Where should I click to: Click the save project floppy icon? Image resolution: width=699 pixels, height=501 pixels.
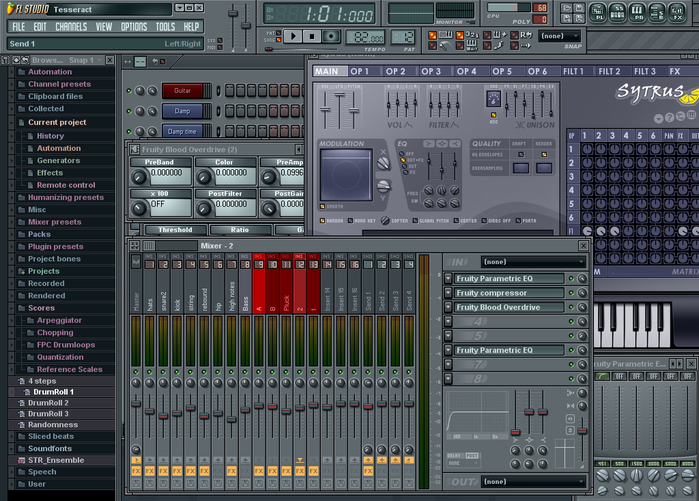click(579, 8)
